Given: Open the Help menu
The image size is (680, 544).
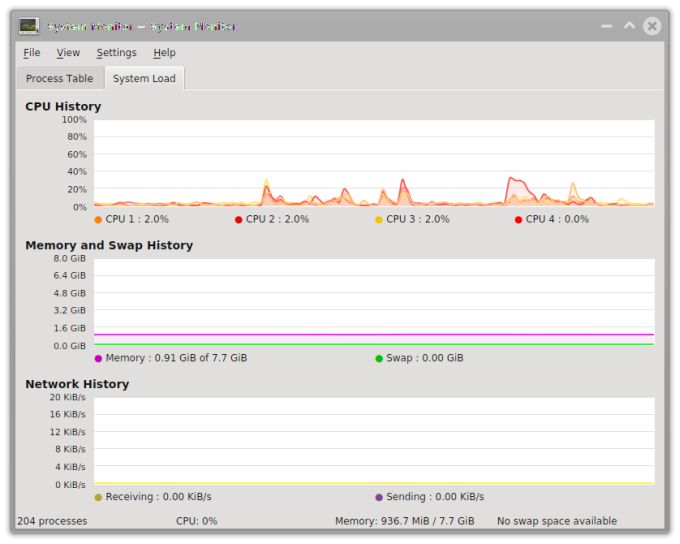Looking at the screenshot, I should (x=164, y=53).
